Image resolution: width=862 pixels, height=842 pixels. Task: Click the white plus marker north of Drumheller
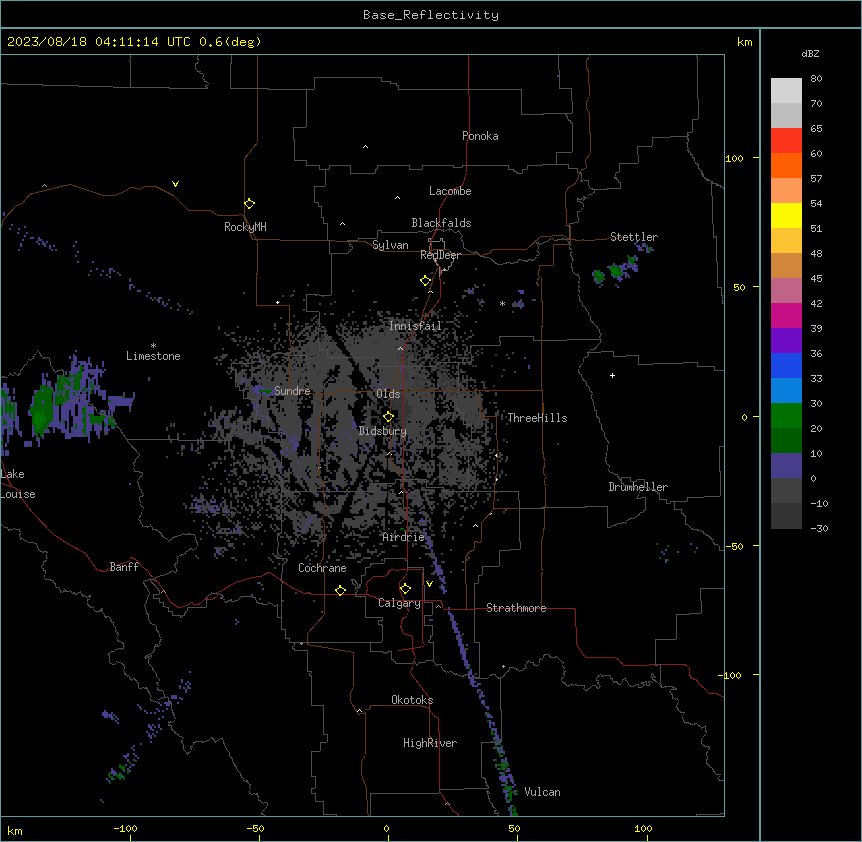point(612,375)
